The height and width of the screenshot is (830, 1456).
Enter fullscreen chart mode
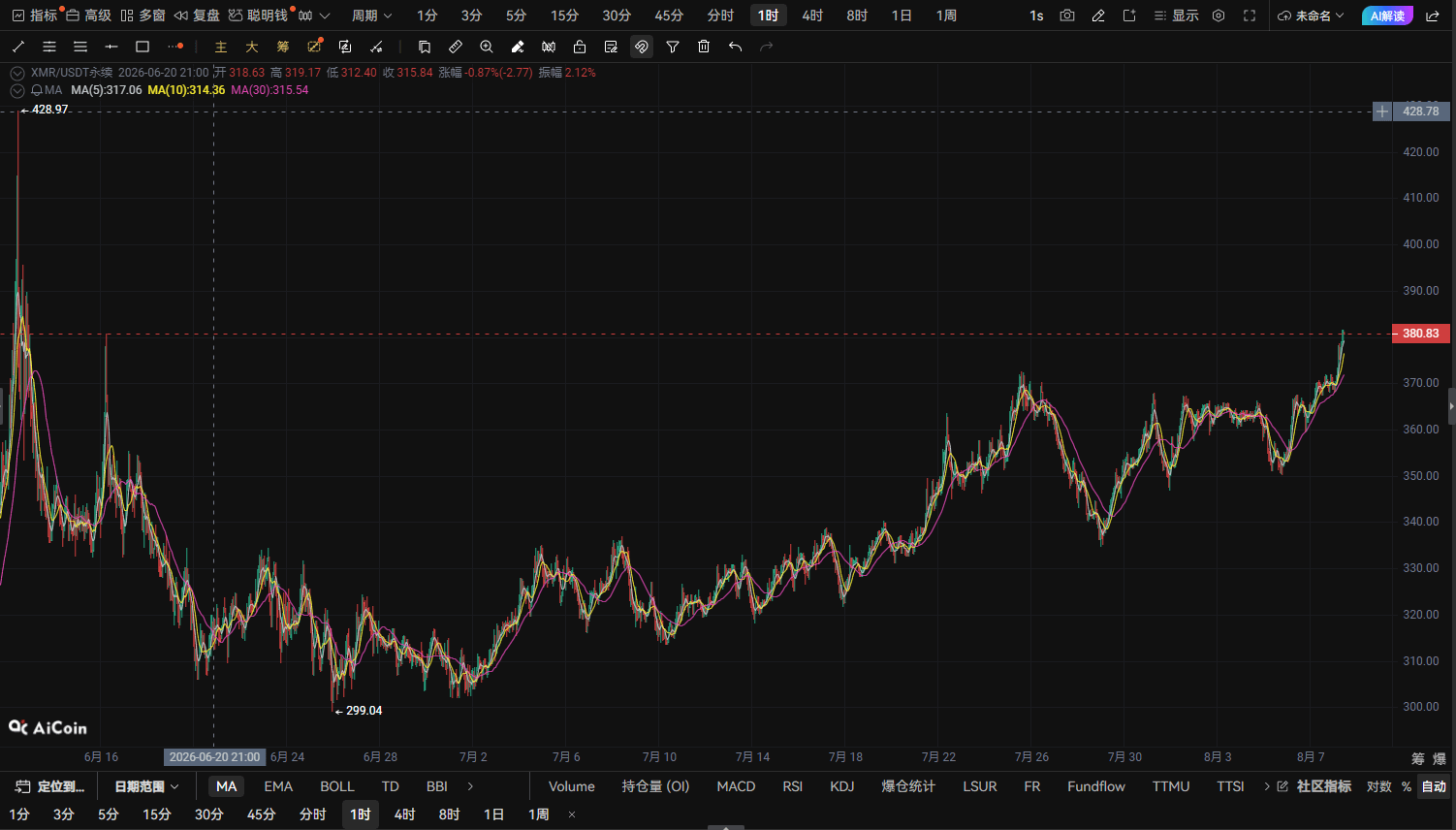point(1250,16)
